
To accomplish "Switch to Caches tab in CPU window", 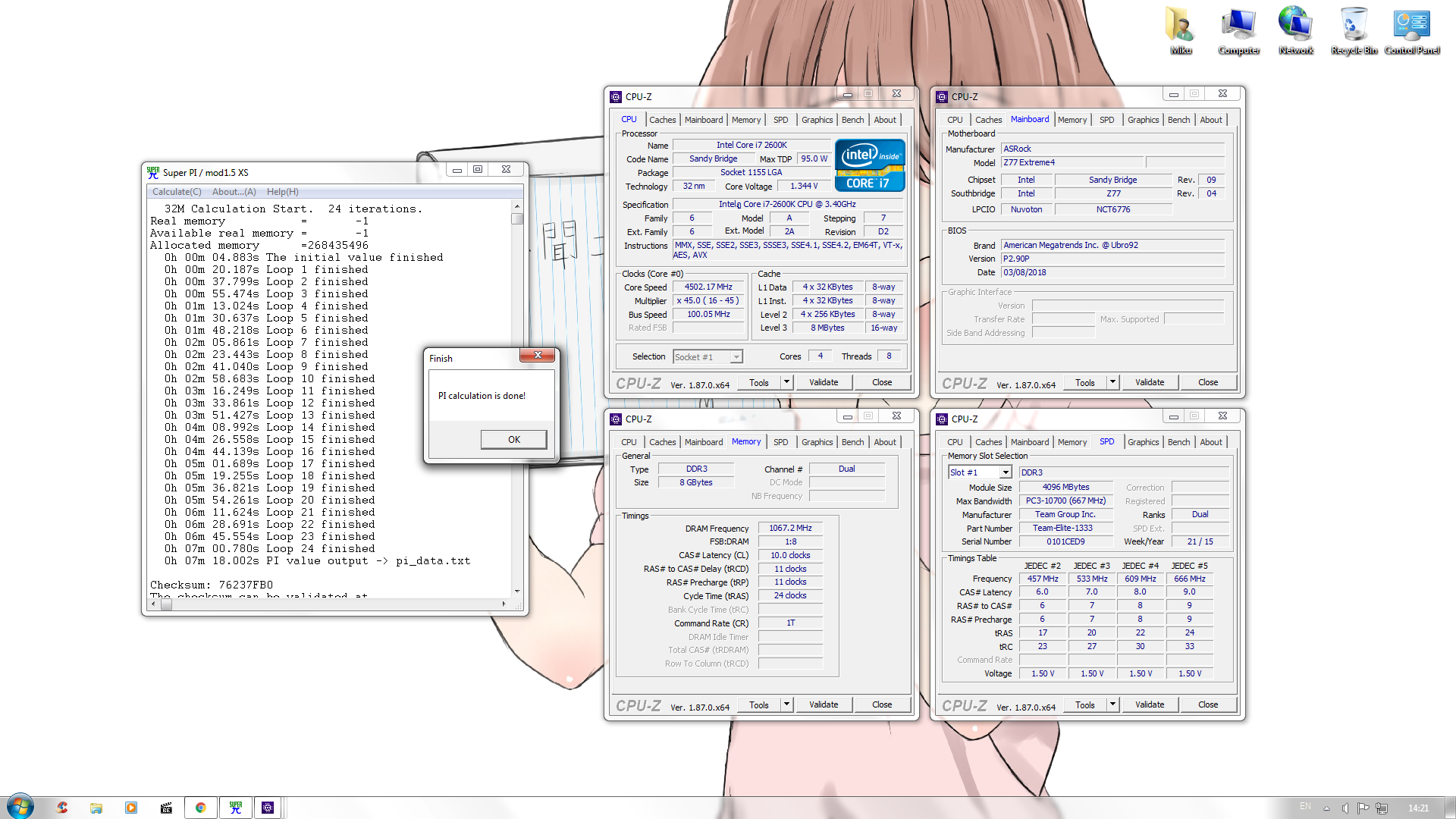I will point(662,120).
